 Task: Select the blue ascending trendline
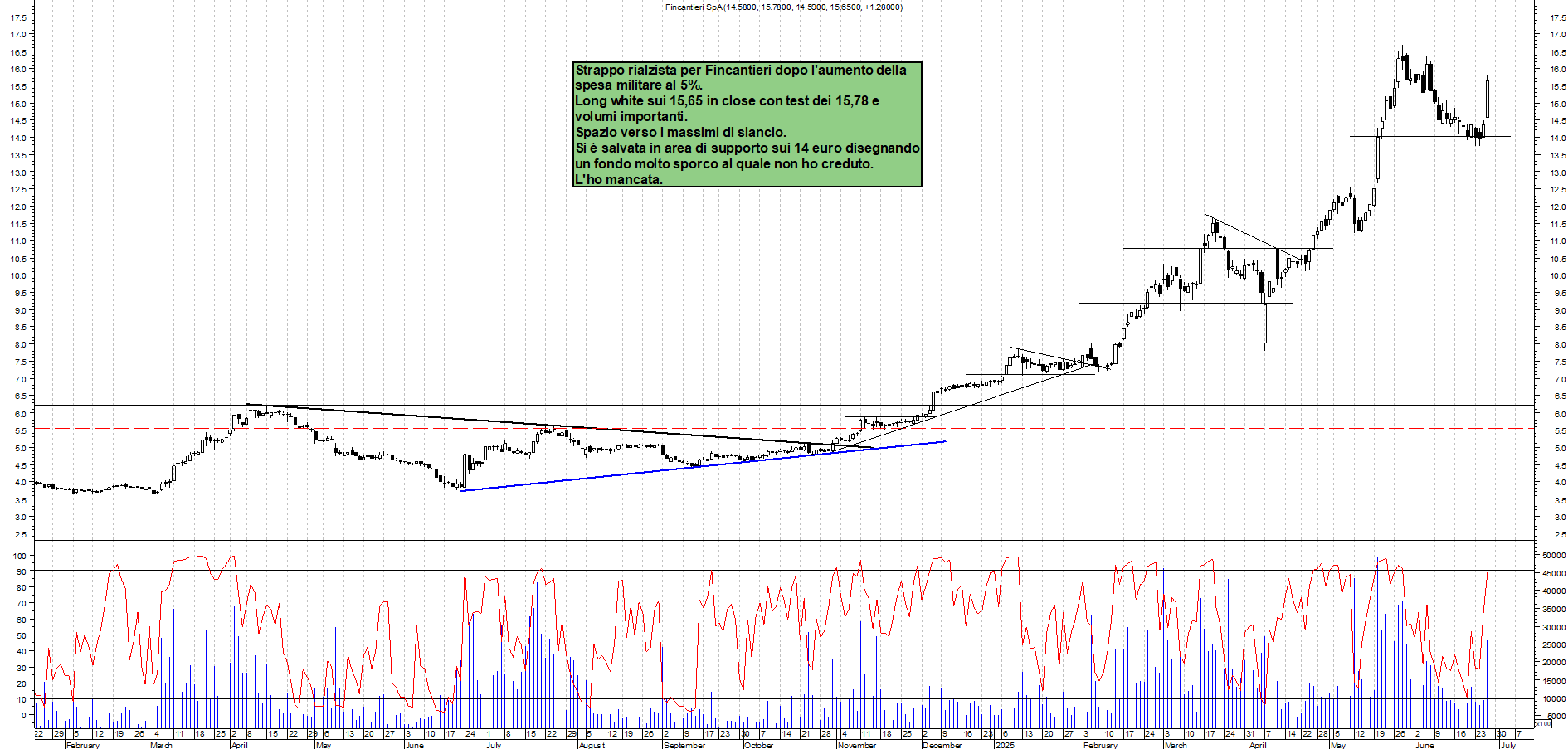(x=705, y=466)
